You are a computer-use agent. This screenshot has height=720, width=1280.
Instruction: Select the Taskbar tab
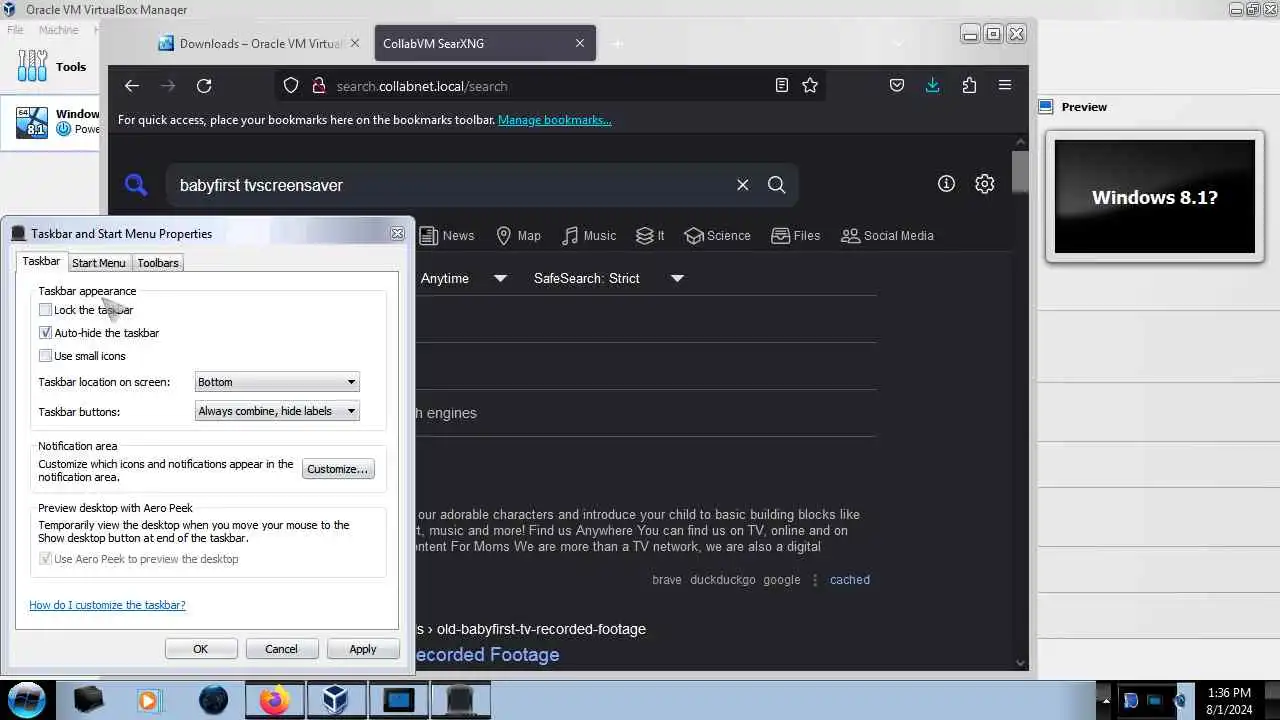point(41,261)
